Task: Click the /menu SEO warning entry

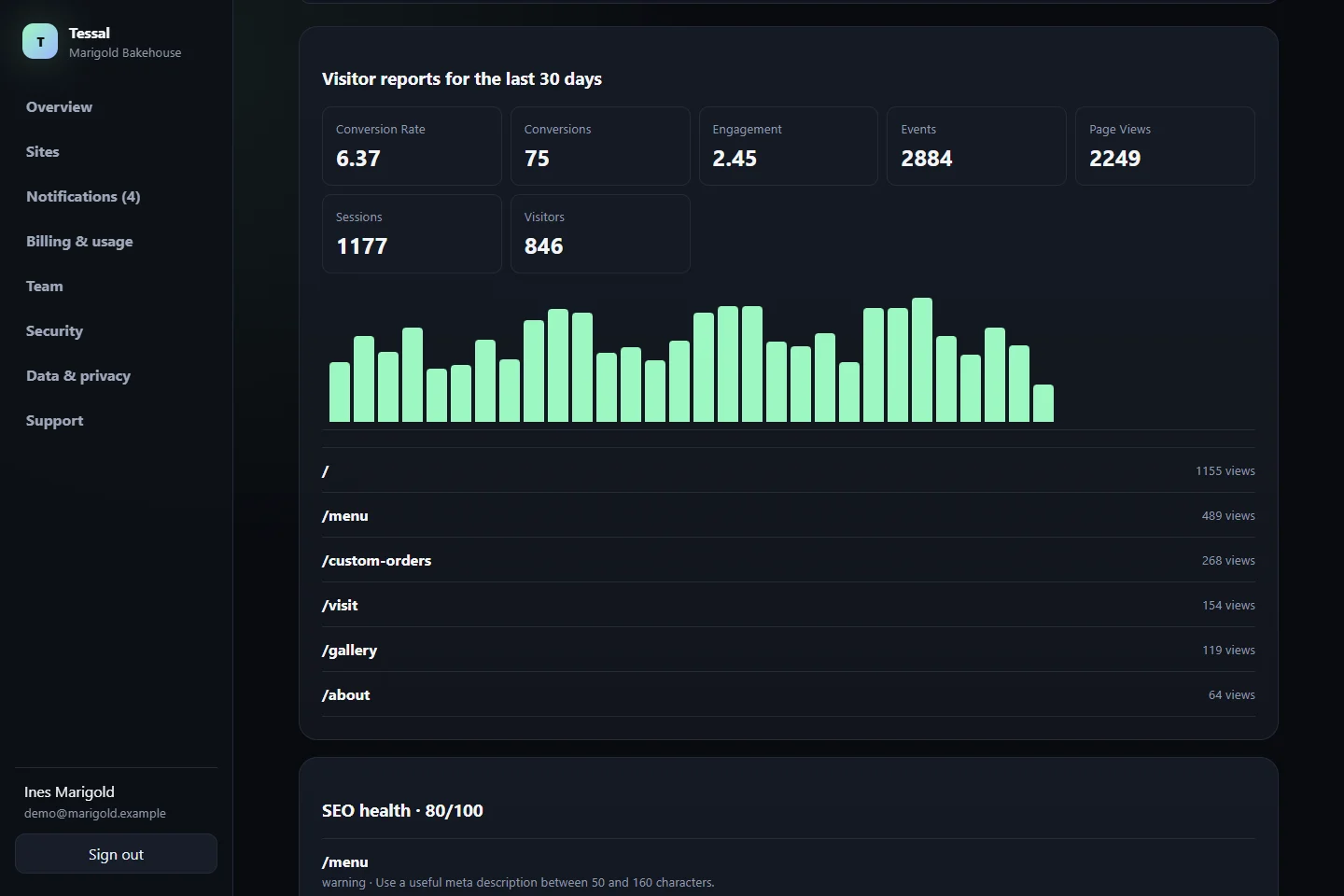Action: click(x=789, y=872)
